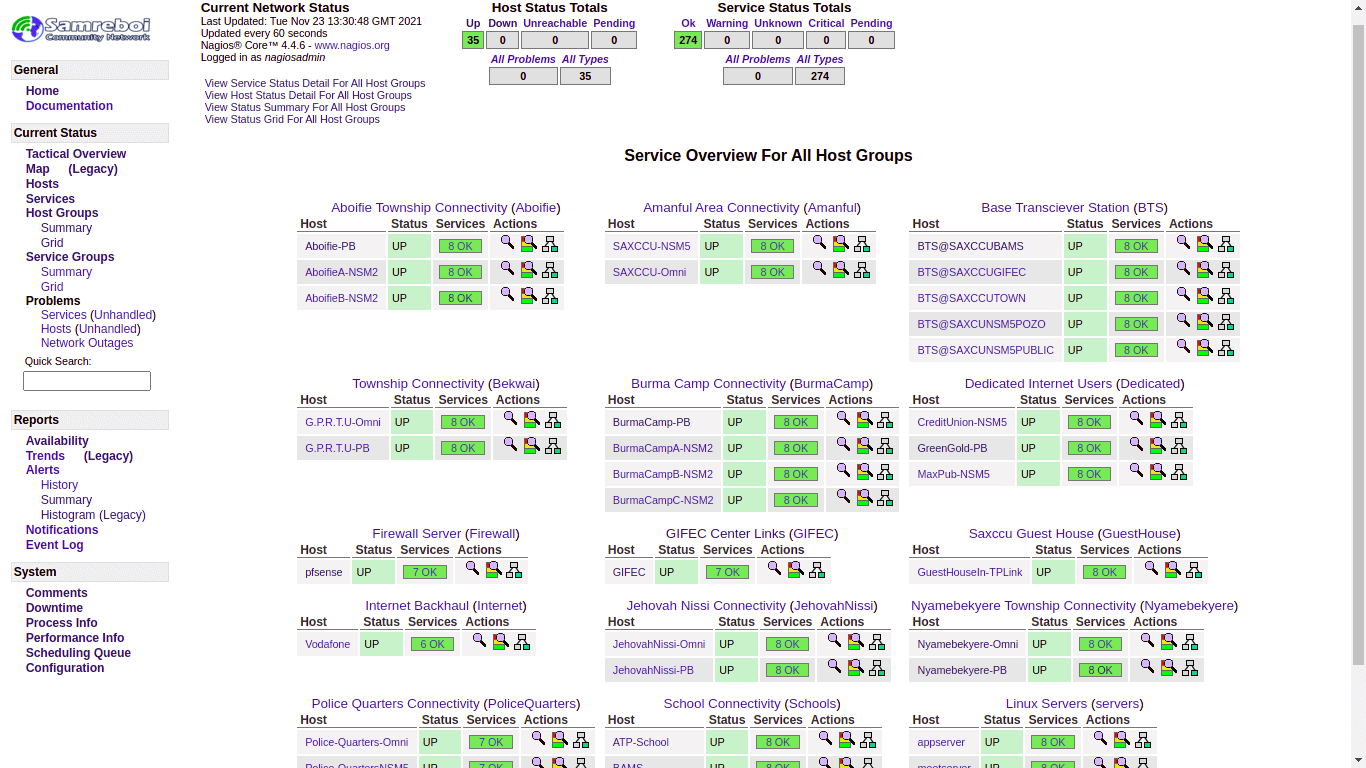Click the 6 OK services badge for Vodafone
Viewport: 1366px width, 768px height.
coord(432,645)
